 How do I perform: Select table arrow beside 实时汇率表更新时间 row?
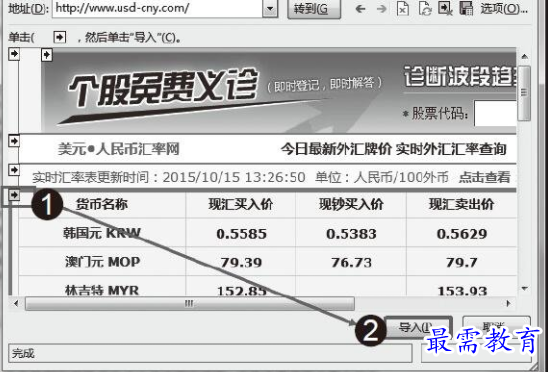coord(14,170)
